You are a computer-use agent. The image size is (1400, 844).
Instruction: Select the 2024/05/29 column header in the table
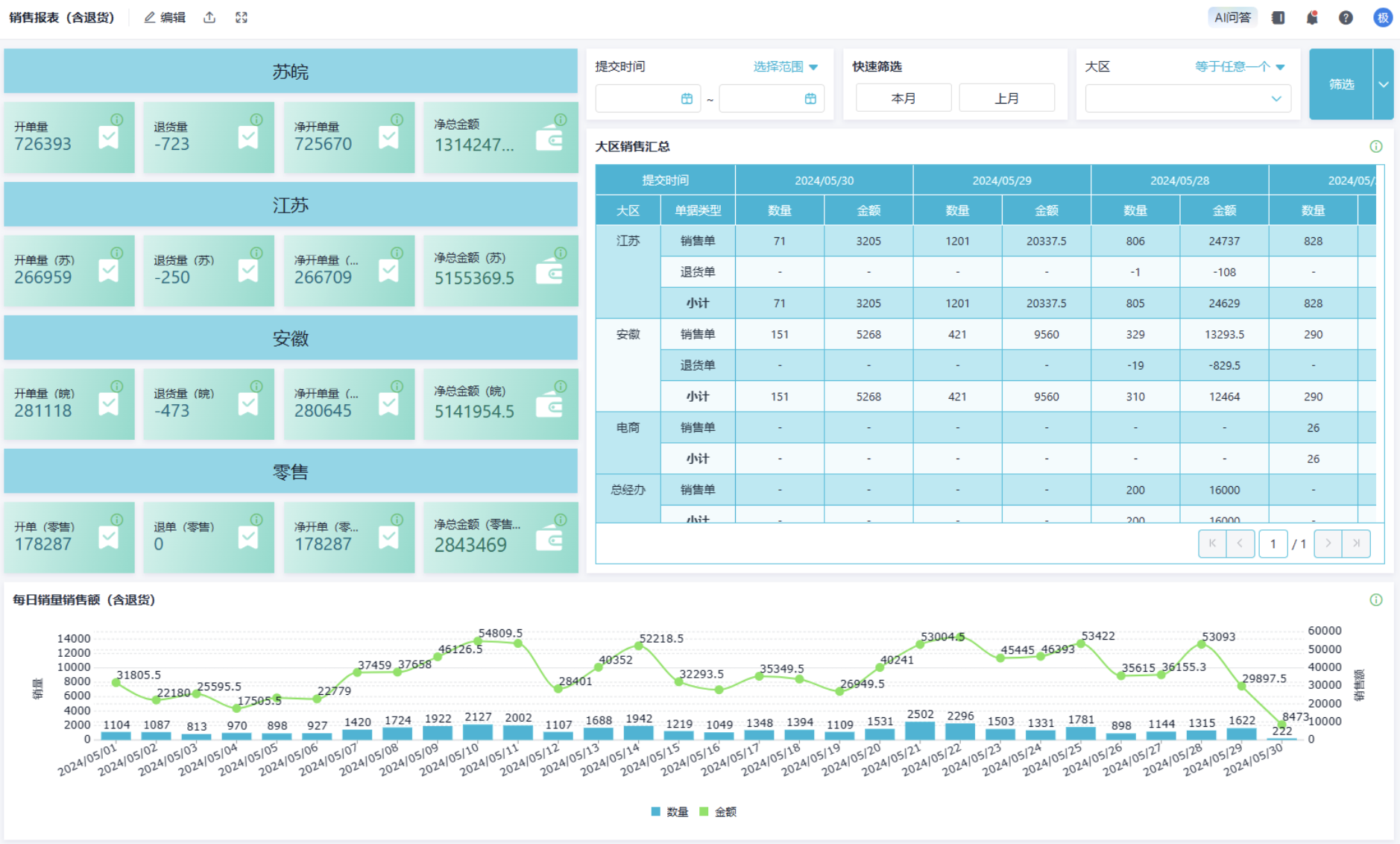(1002, 180)
